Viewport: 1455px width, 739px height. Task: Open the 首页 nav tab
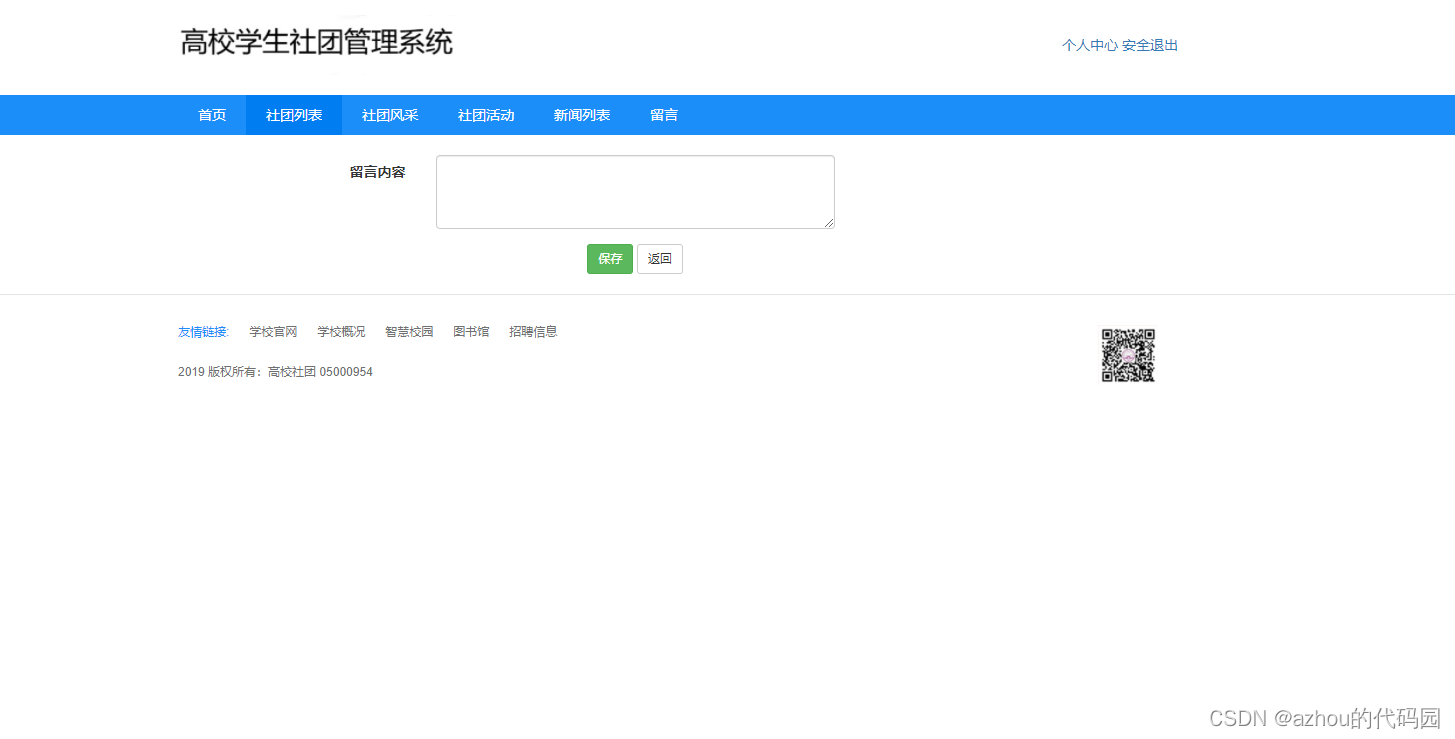(x=212, y=115)
